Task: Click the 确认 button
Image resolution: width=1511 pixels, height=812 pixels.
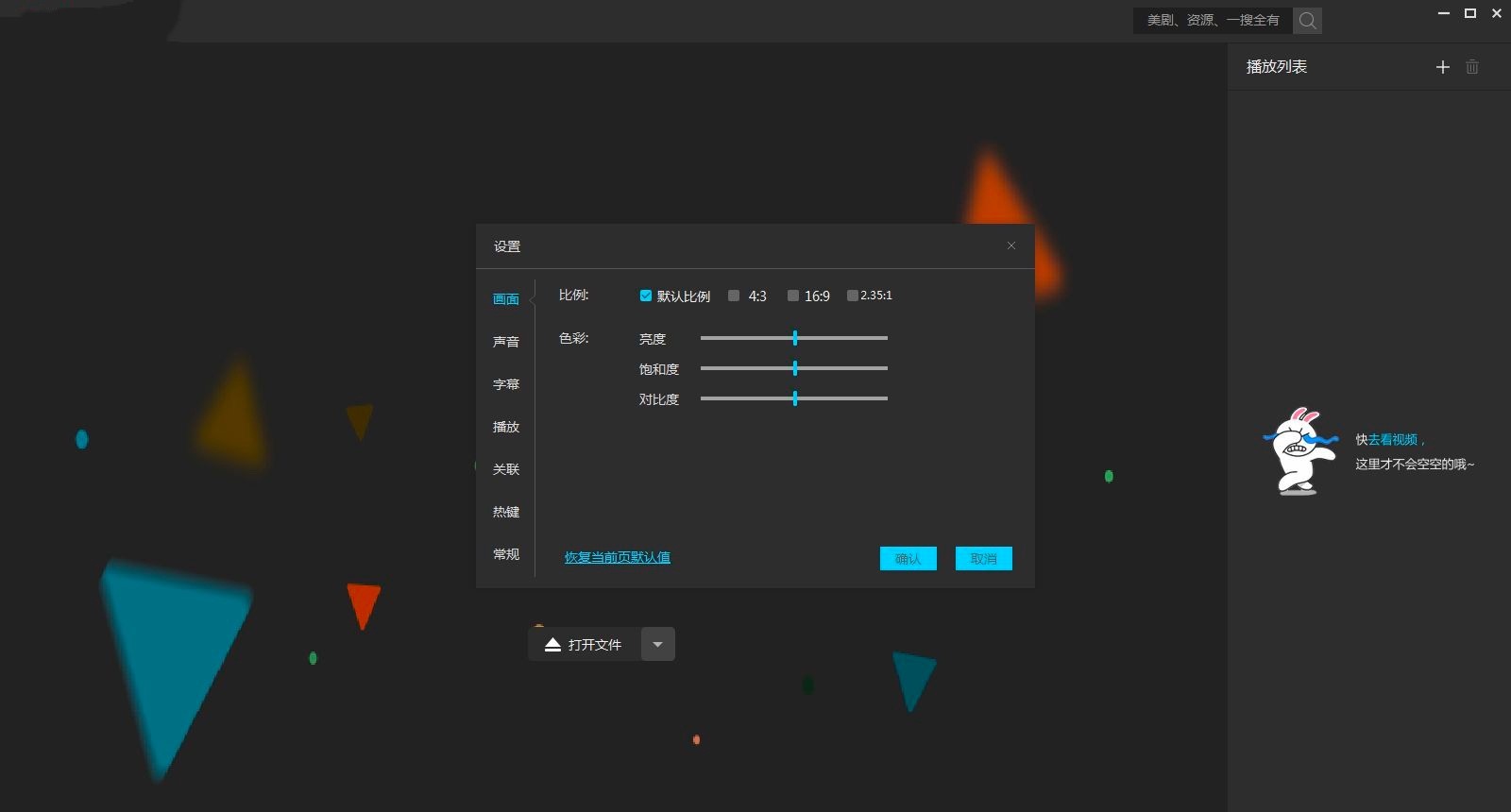Action: click(x=908, y=558)
